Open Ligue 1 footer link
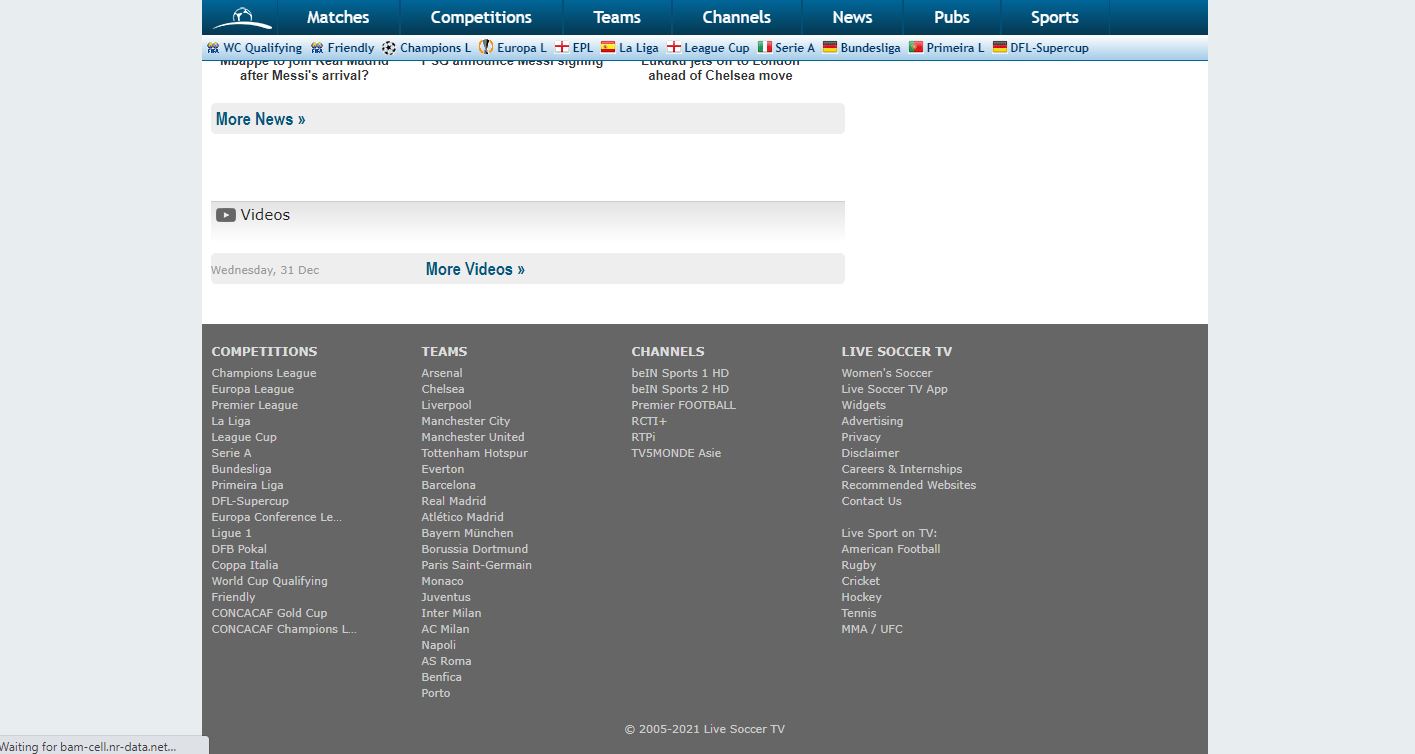This screenshot has height=754, width=1415. pyautogui.click(x=232, y=533)
